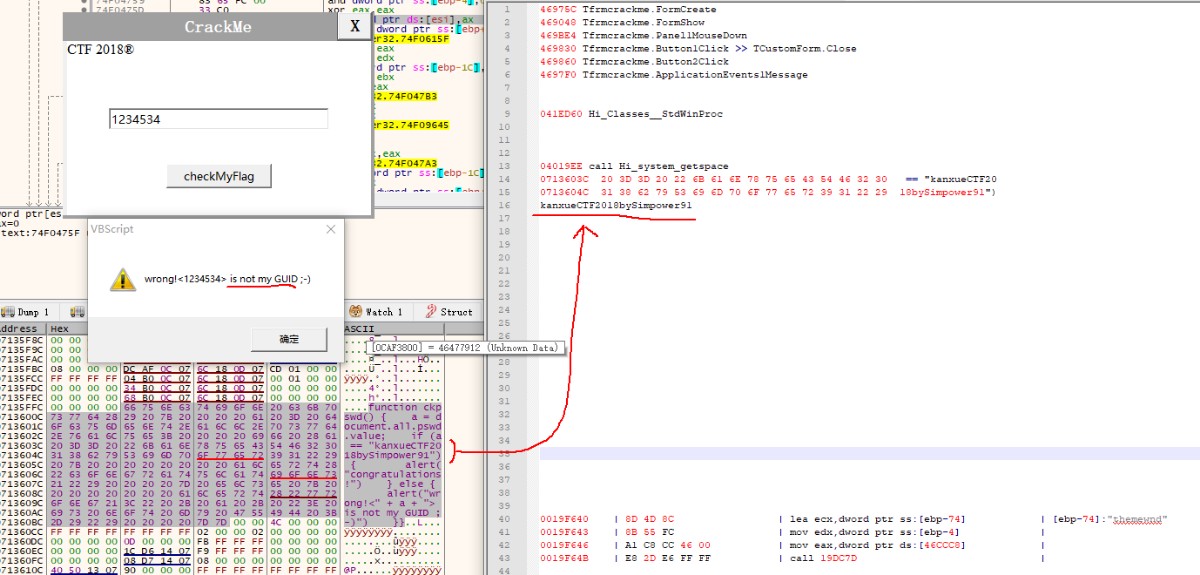Viewport: 1200px width, 575px height.
Task: Click the Struct tab icon
Action: (x=432, y=311)
